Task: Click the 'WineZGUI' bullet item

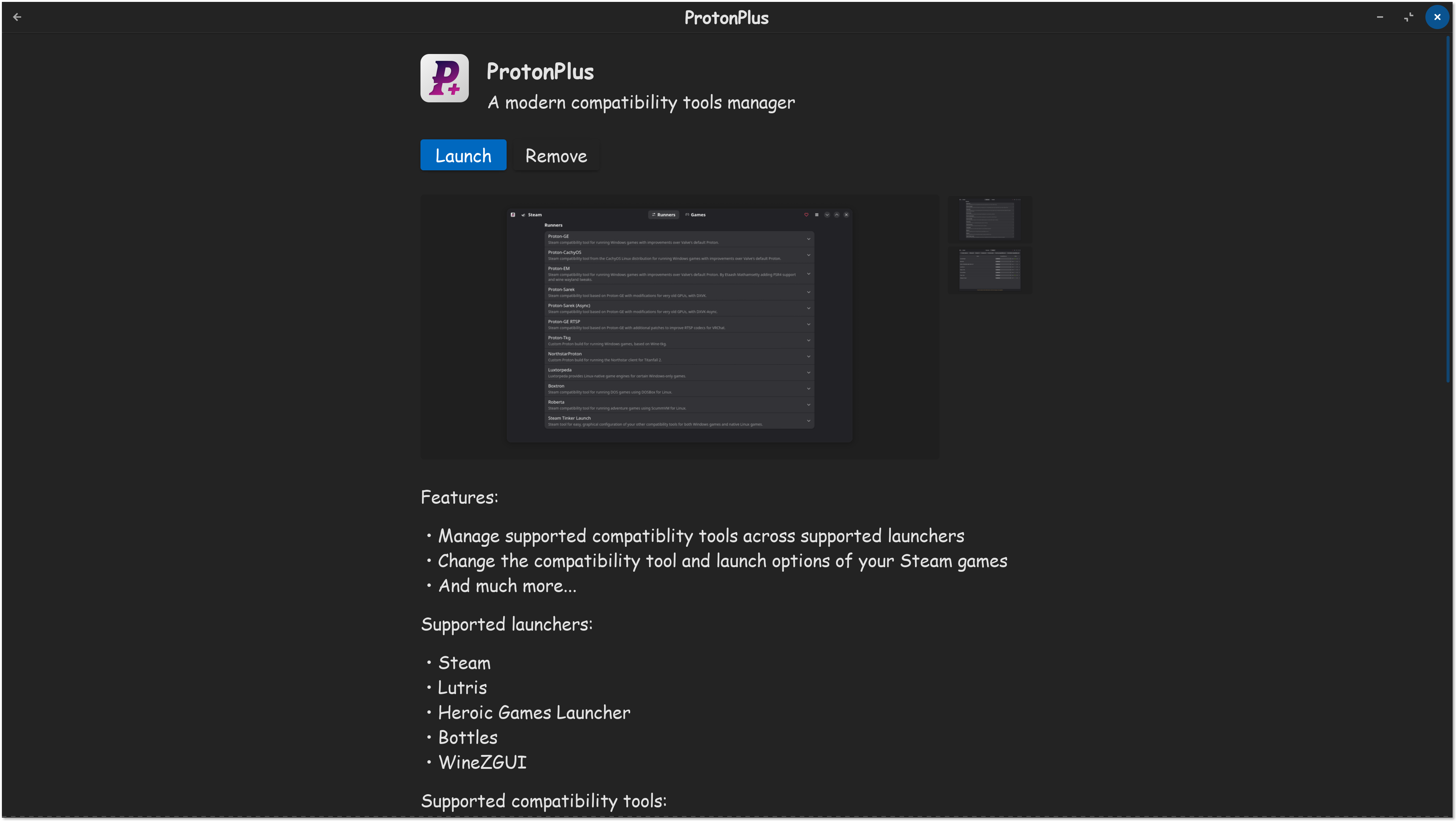Action: click(x=482, y=762)
